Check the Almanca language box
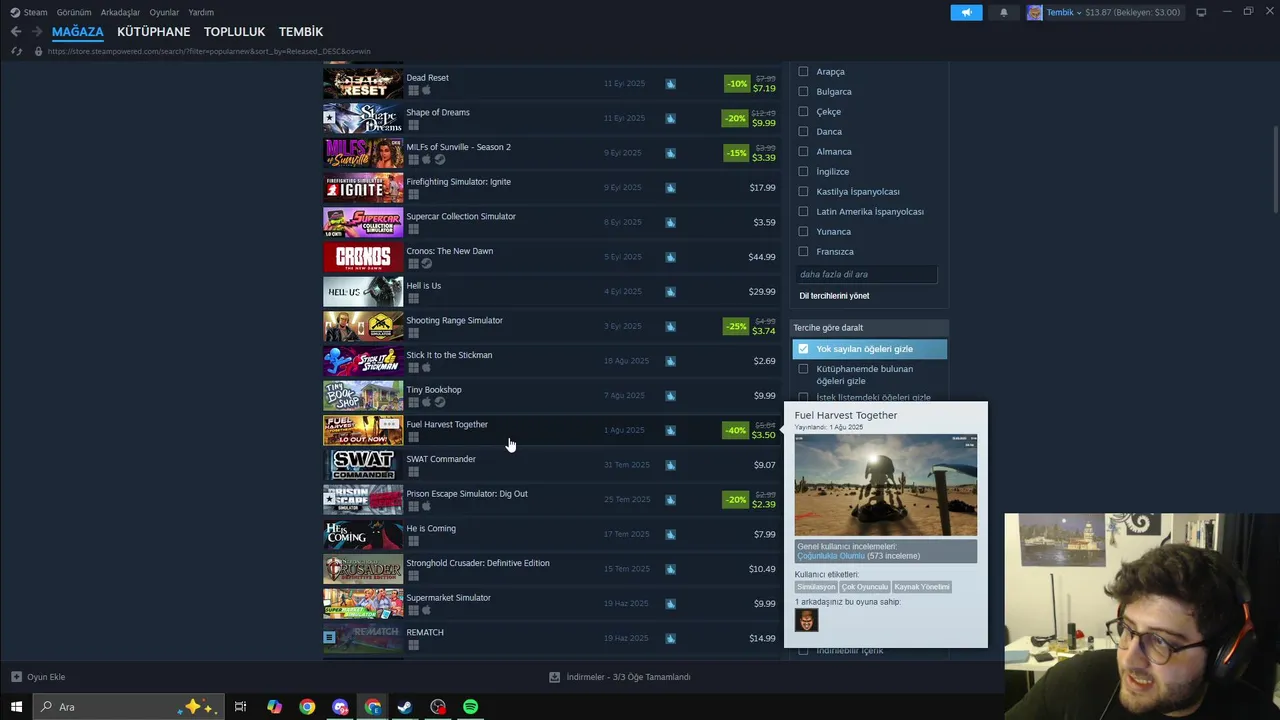 (x=803, y=152)
